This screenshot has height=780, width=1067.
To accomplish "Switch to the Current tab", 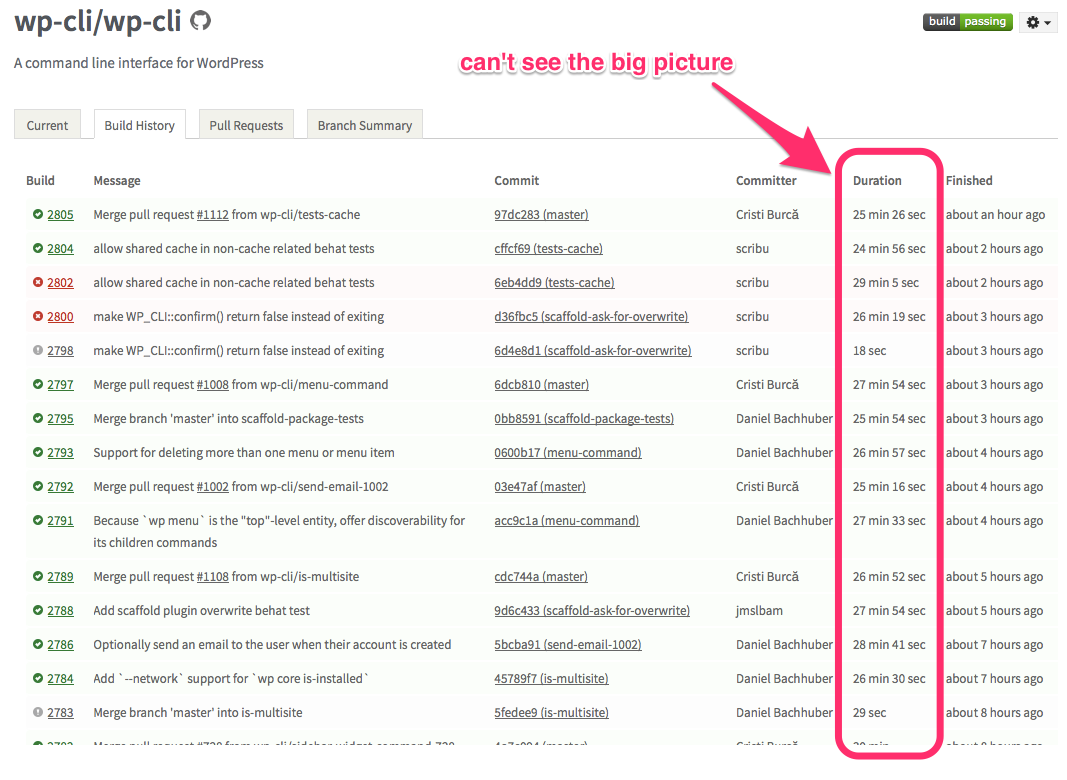I will click(47, 125).
